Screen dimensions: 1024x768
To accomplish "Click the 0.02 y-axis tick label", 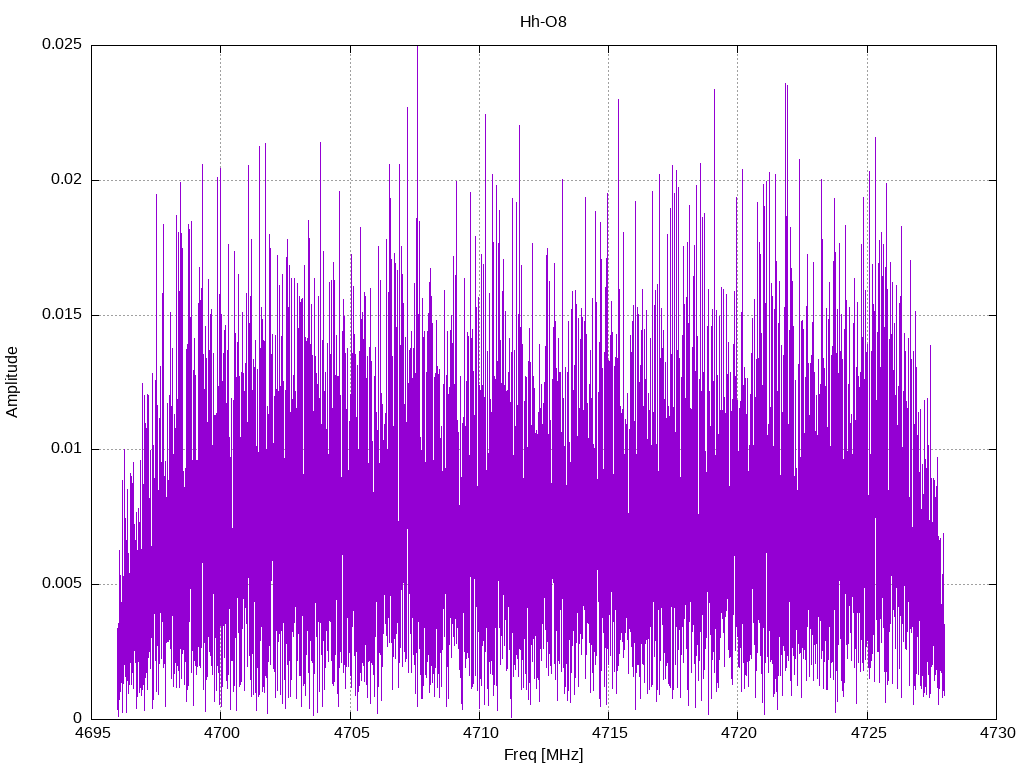I will coord(67,179).
